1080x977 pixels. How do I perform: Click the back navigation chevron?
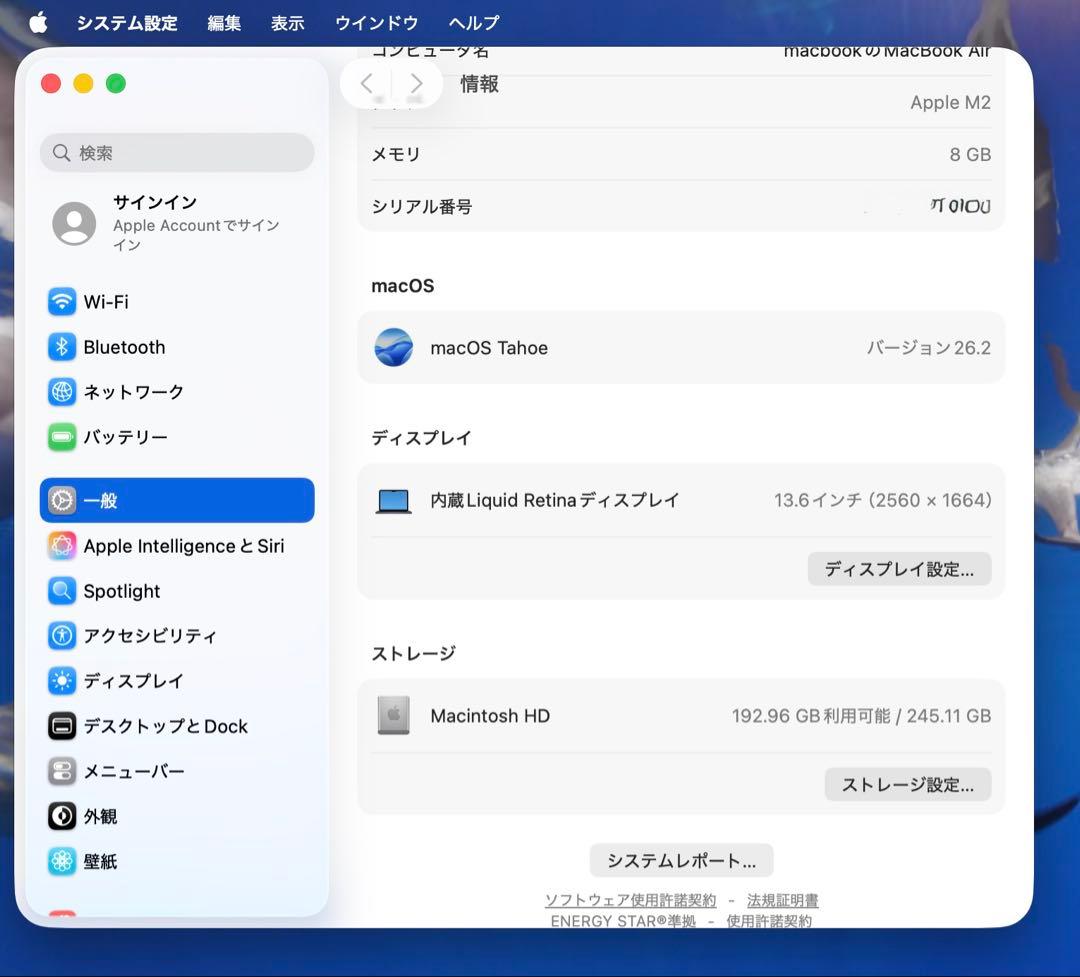pos(367,83)
